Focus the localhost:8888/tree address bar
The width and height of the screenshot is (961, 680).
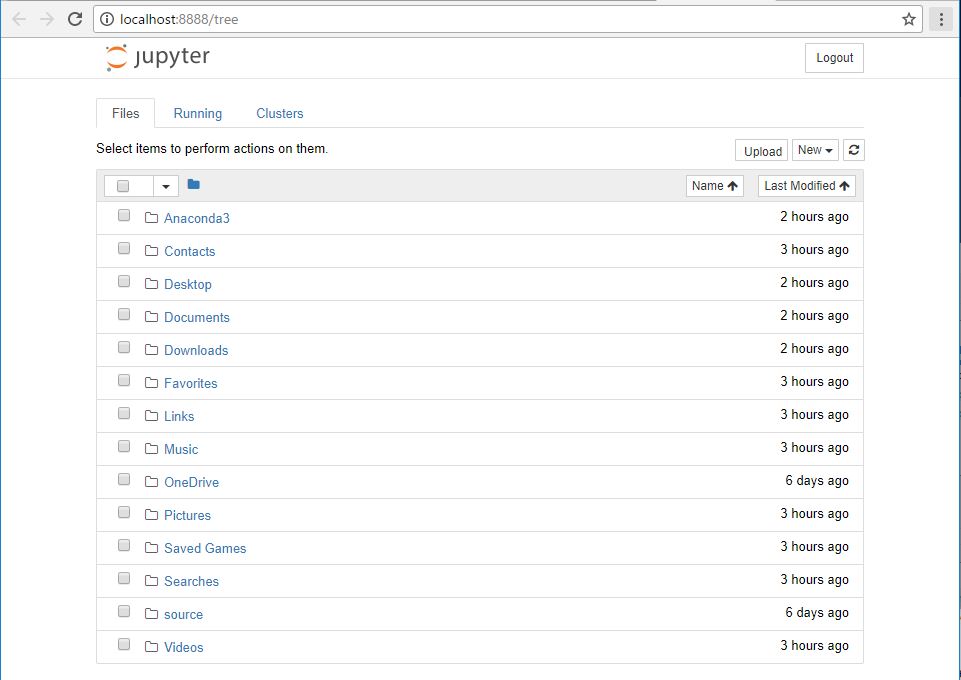507,19
